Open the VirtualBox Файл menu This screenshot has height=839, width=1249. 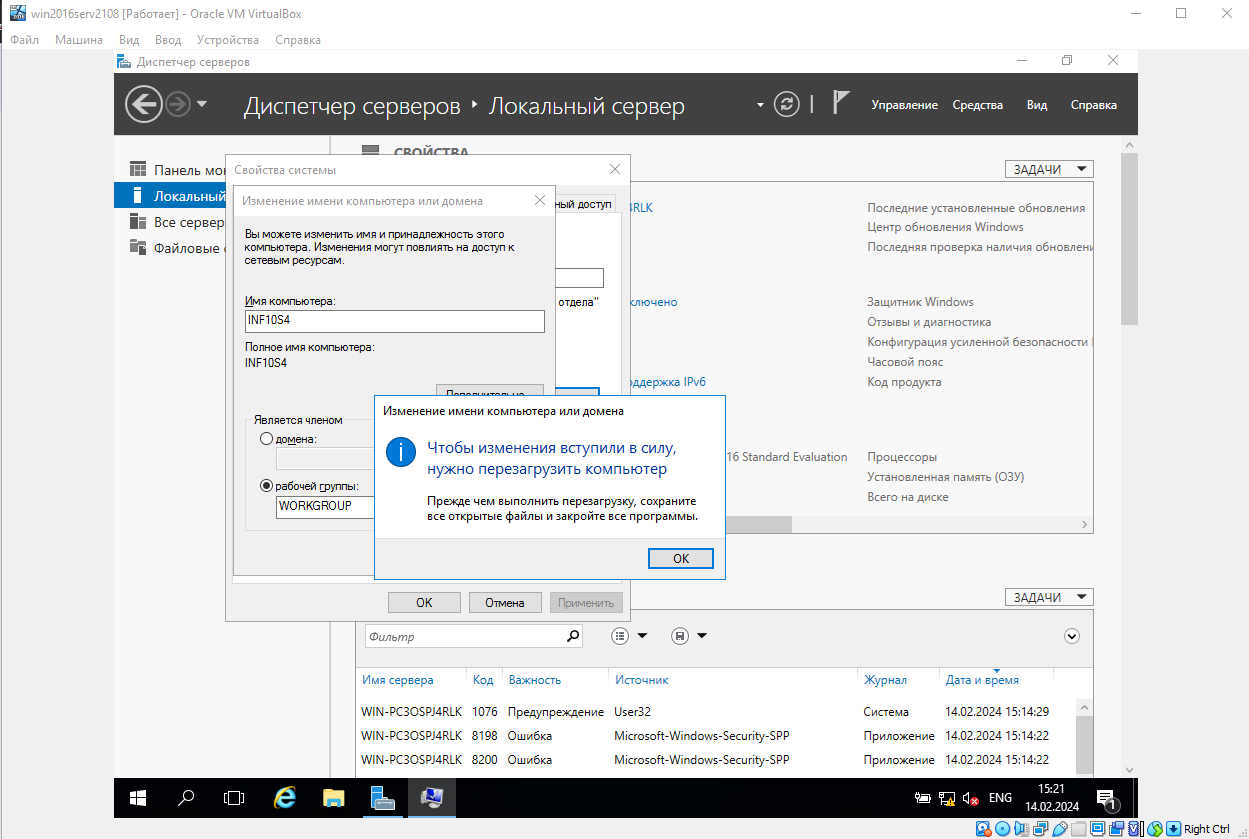(x=22, y=40)
